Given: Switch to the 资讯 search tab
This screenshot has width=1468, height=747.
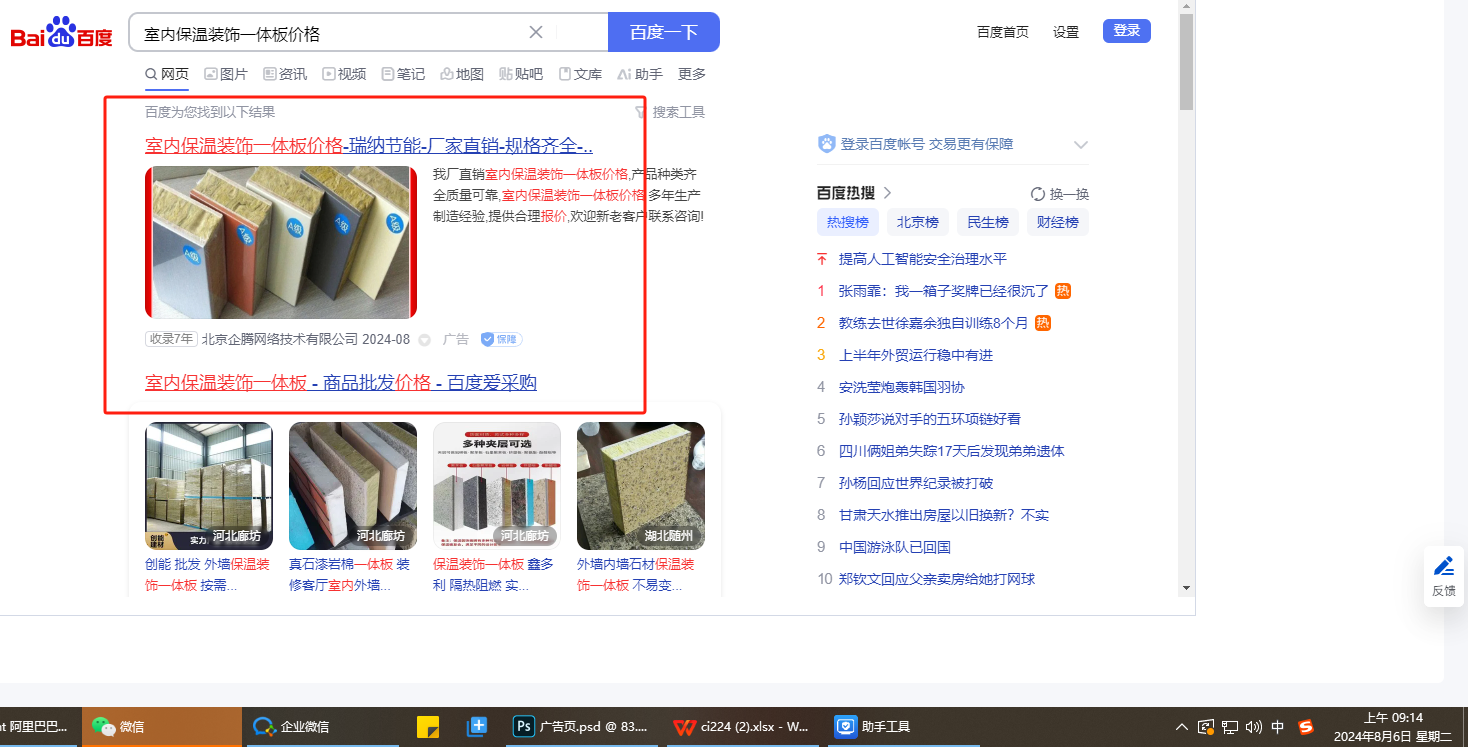Looking at the screenshot, I should pyautogui.click(x=285, y=74).
